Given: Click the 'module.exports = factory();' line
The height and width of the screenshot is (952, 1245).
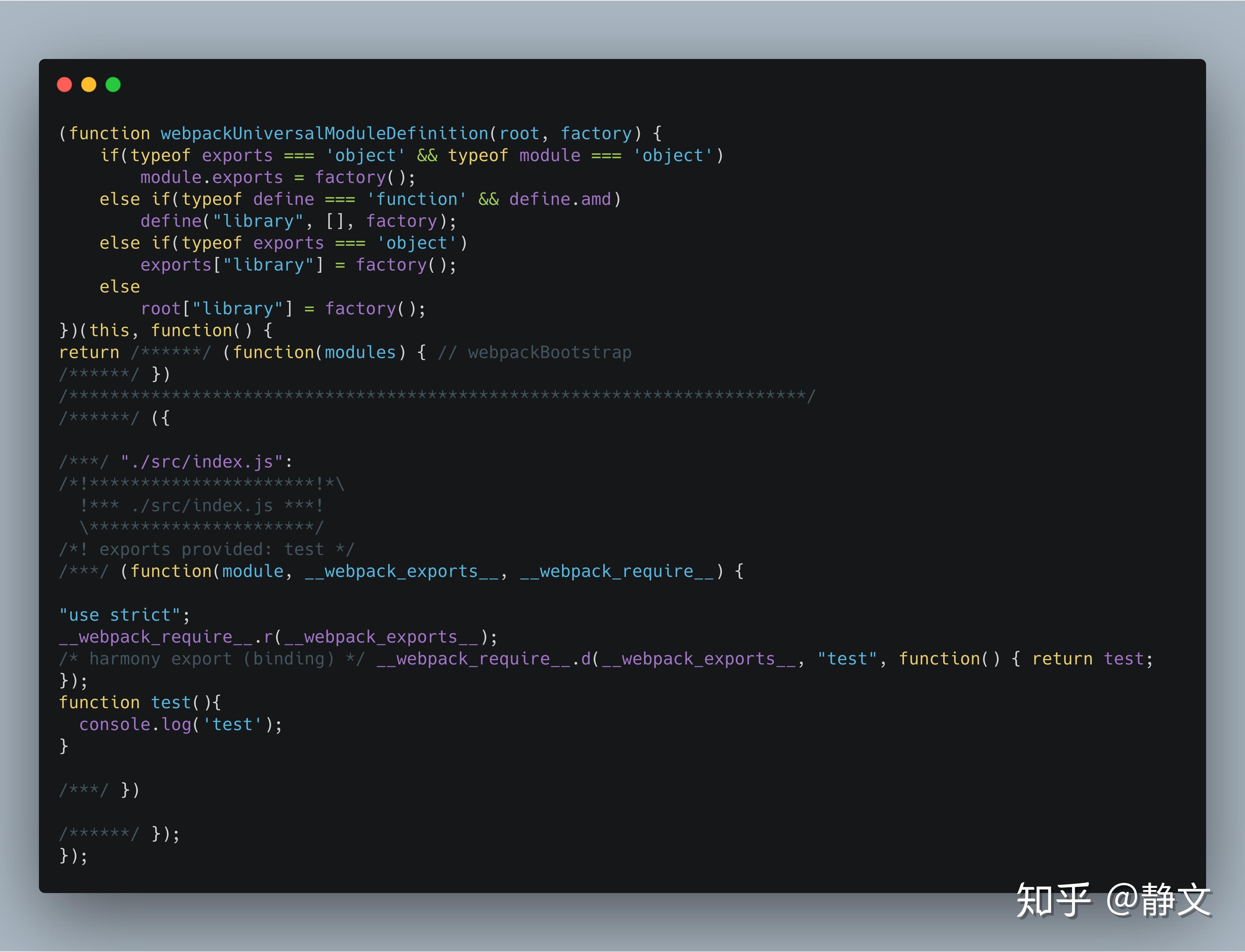Looking at the screenshot, I should (x=278, y=178).
